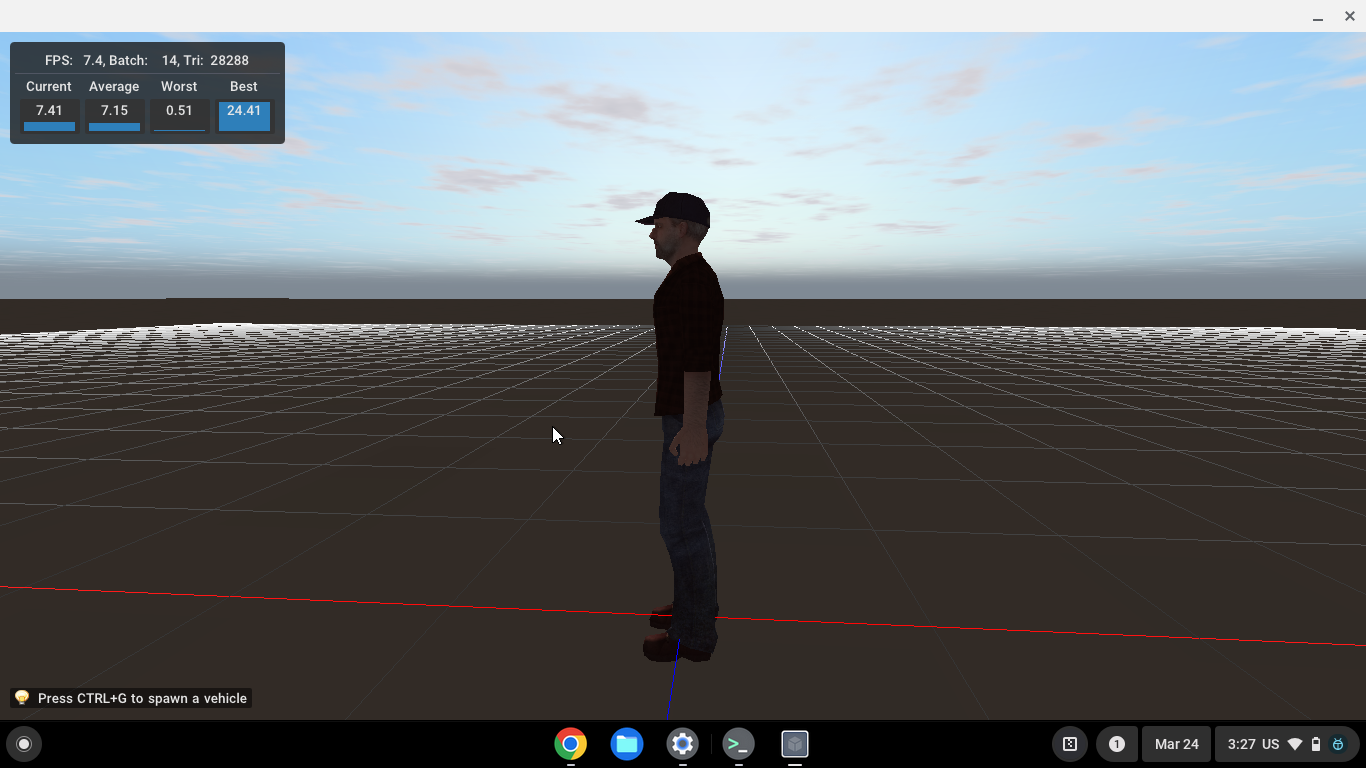This screenshot has height=768, width=1366.
Task: Click the Worst FPS value 0.51
Action: 179,111
